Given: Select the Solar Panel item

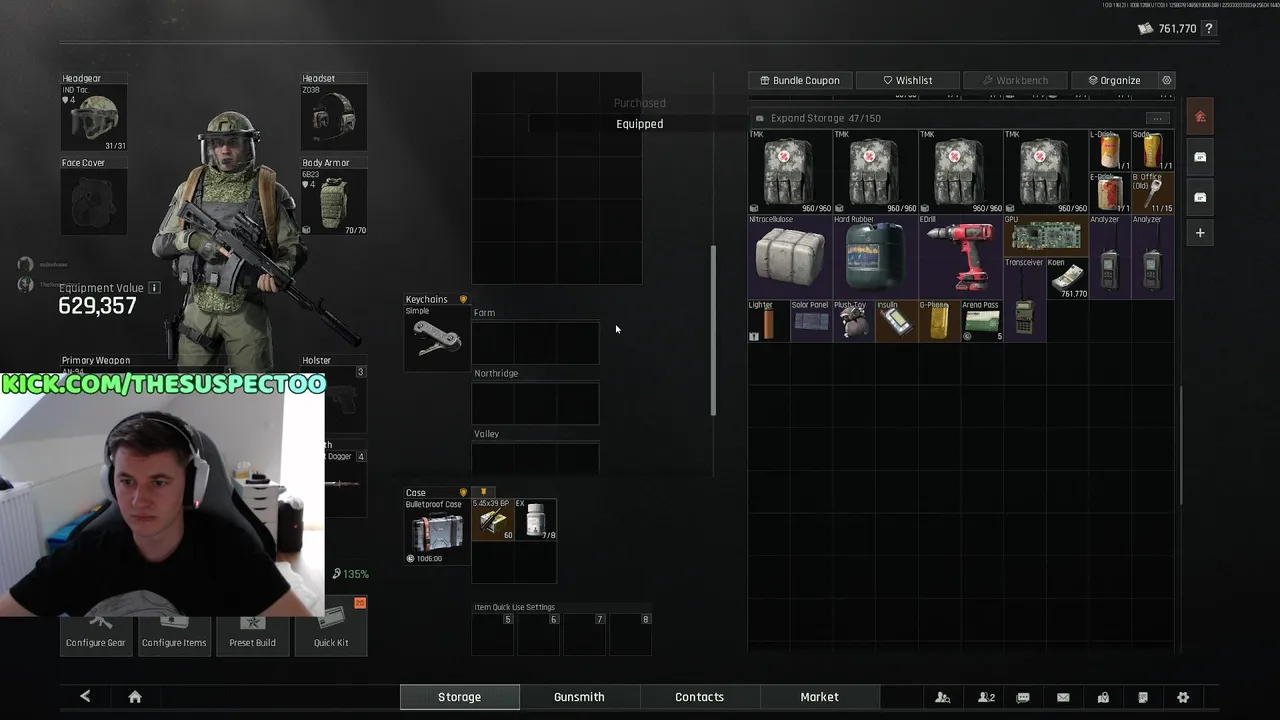Looking at the screenshot, I should (811, 320).
